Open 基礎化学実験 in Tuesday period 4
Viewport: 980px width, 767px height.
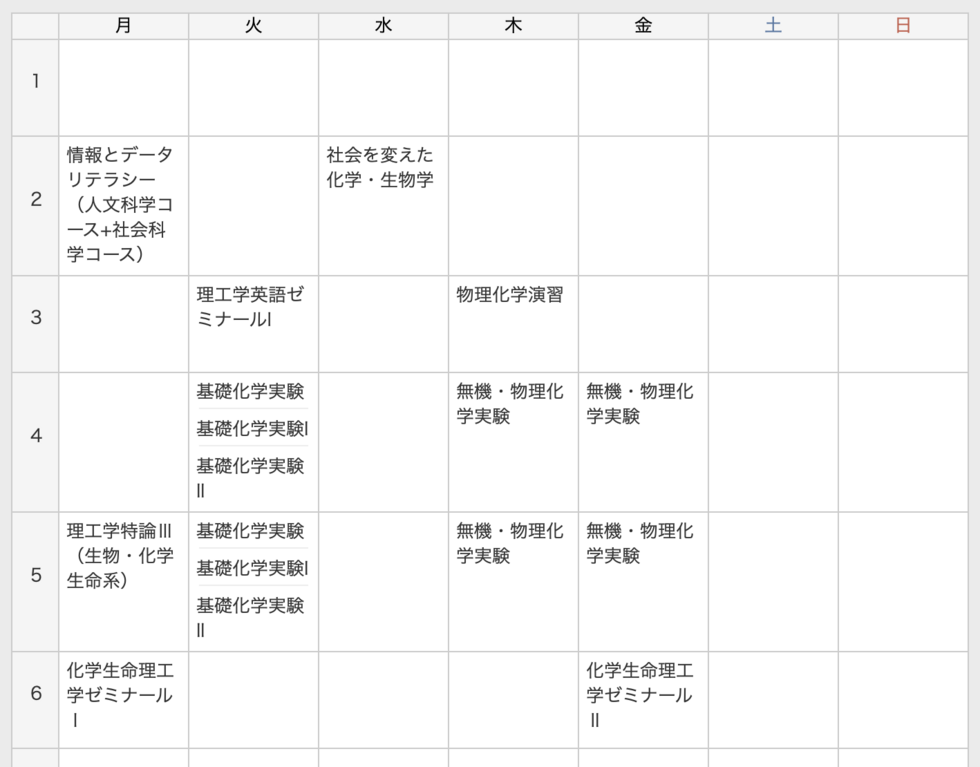(250, 392)
